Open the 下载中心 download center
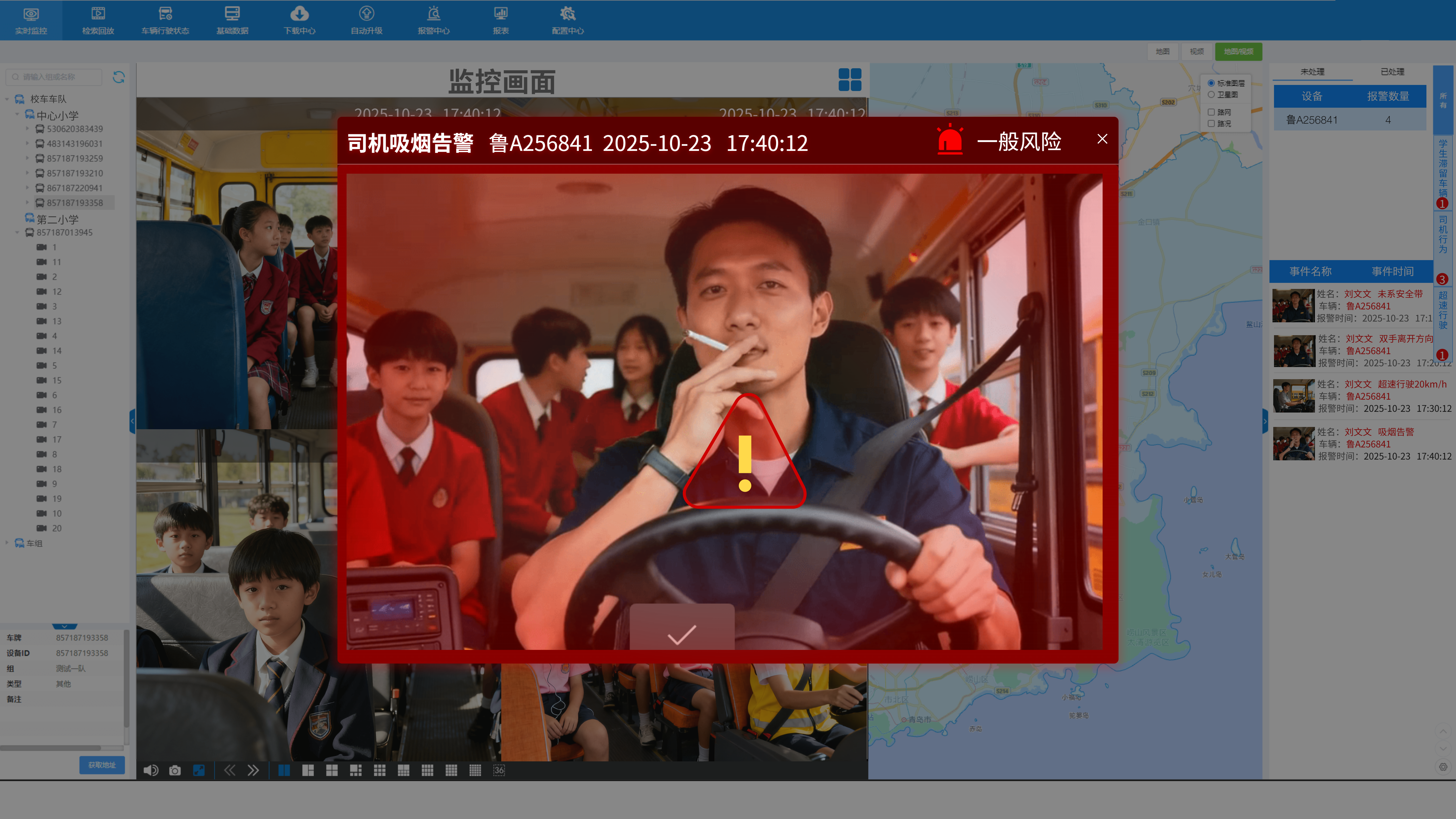 pos(300,20)
